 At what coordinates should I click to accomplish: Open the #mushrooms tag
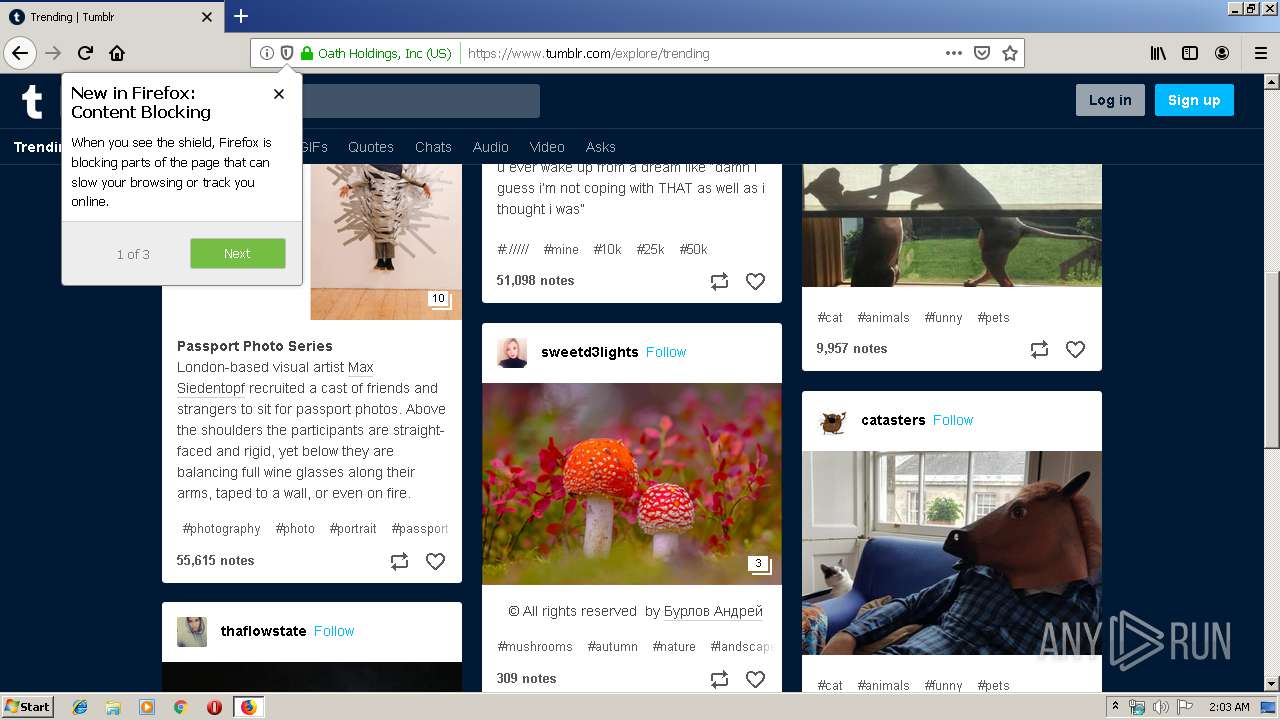pyautogui.click(x=535, y=647)
